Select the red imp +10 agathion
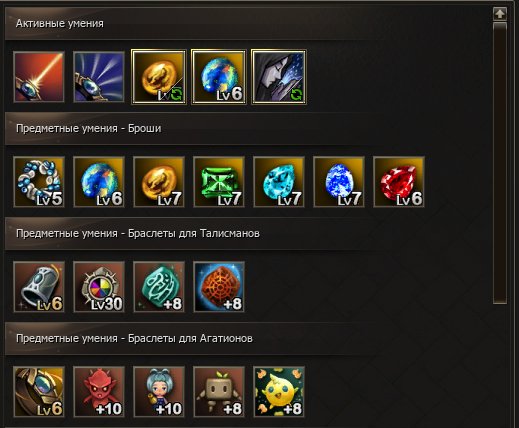The image size is (519, 428). click(x=99, y=392)
